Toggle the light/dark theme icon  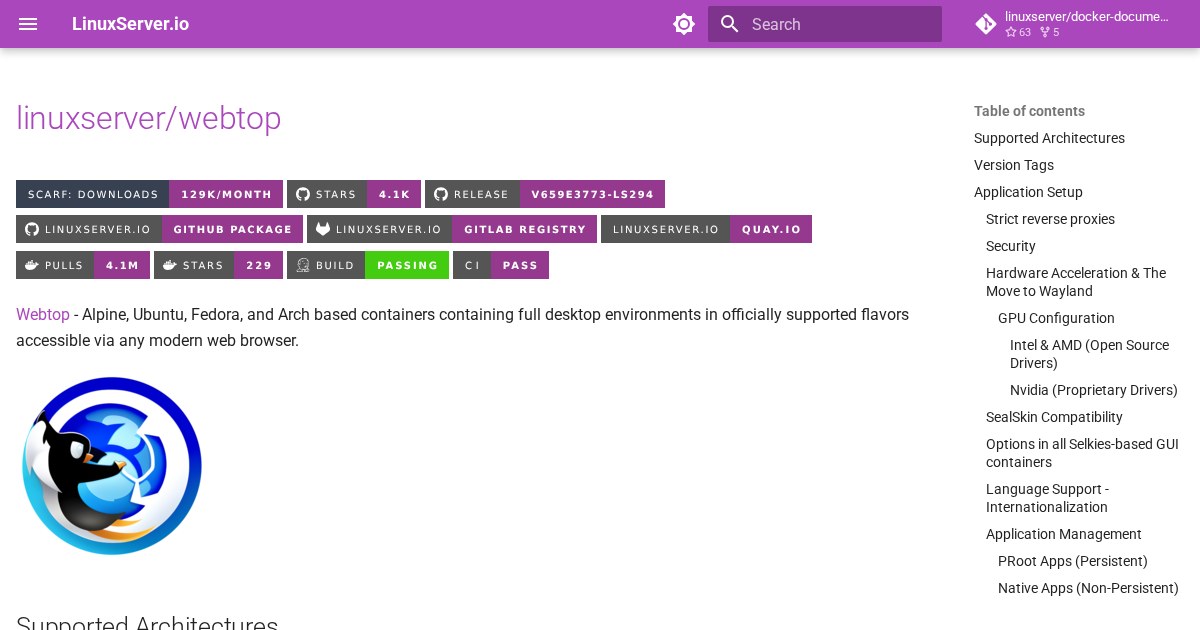(684, 24)
